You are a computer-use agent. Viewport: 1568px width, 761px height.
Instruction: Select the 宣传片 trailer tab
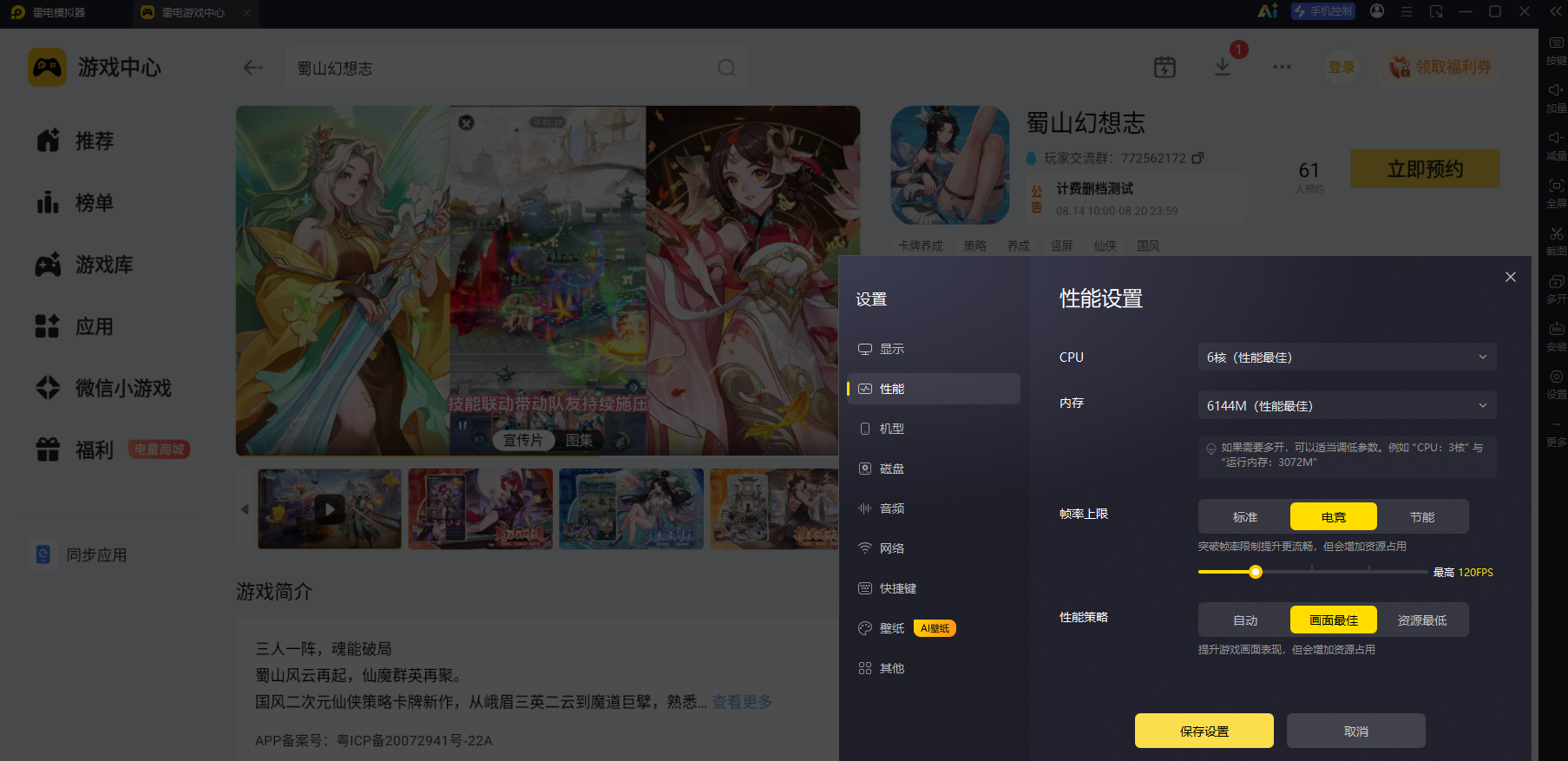click(523, 440)
